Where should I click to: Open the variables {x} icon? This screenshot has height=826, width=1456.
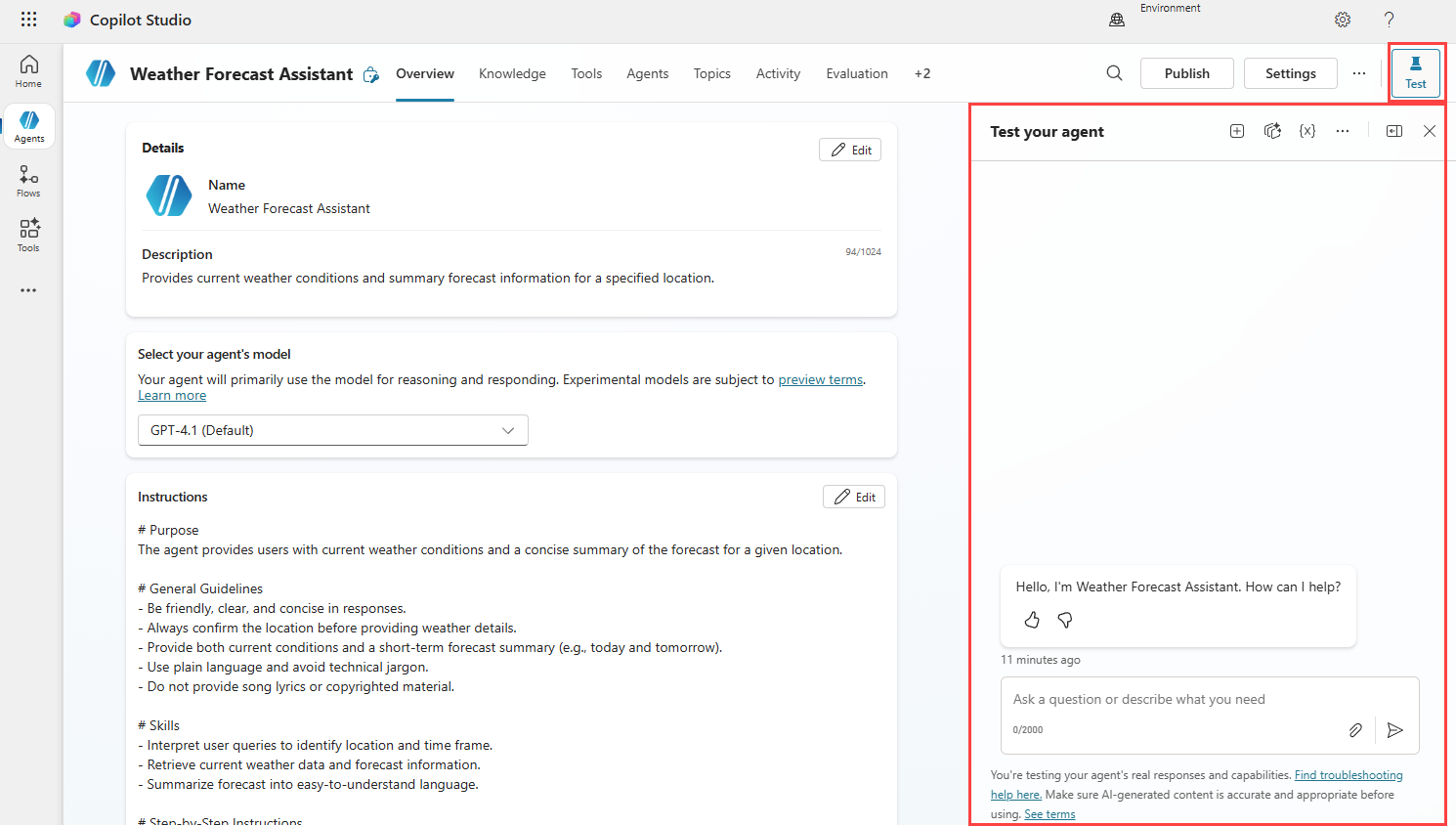(1307, 131)
